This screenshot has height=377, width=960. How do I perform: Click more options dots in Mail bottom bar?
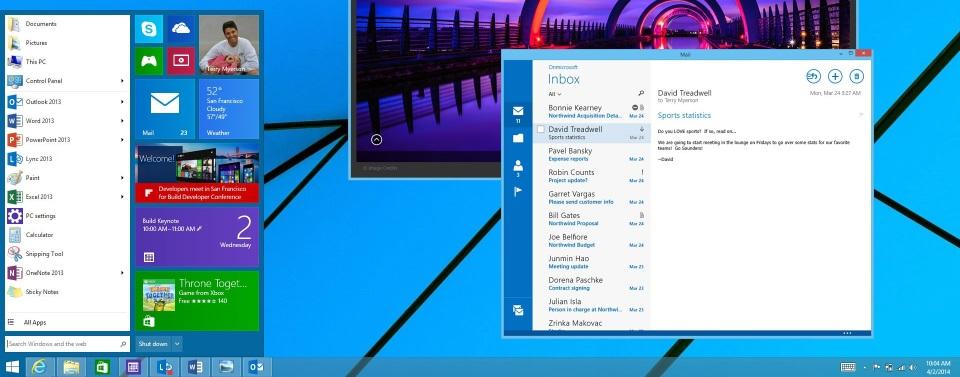(x=847, y=334)
